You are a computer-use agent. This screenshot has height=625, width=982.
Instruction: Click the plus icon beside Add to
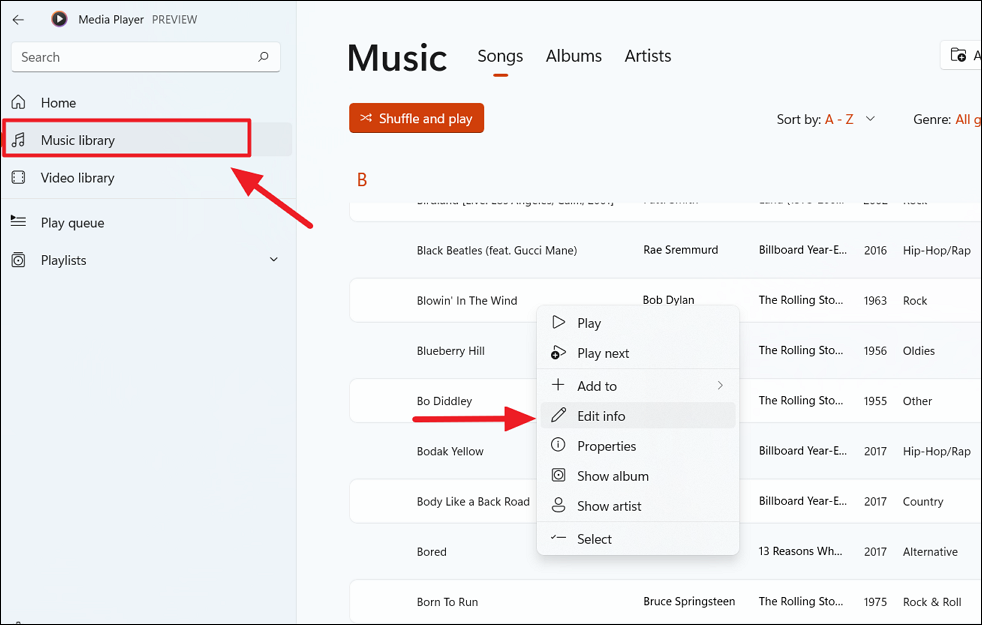558,385
